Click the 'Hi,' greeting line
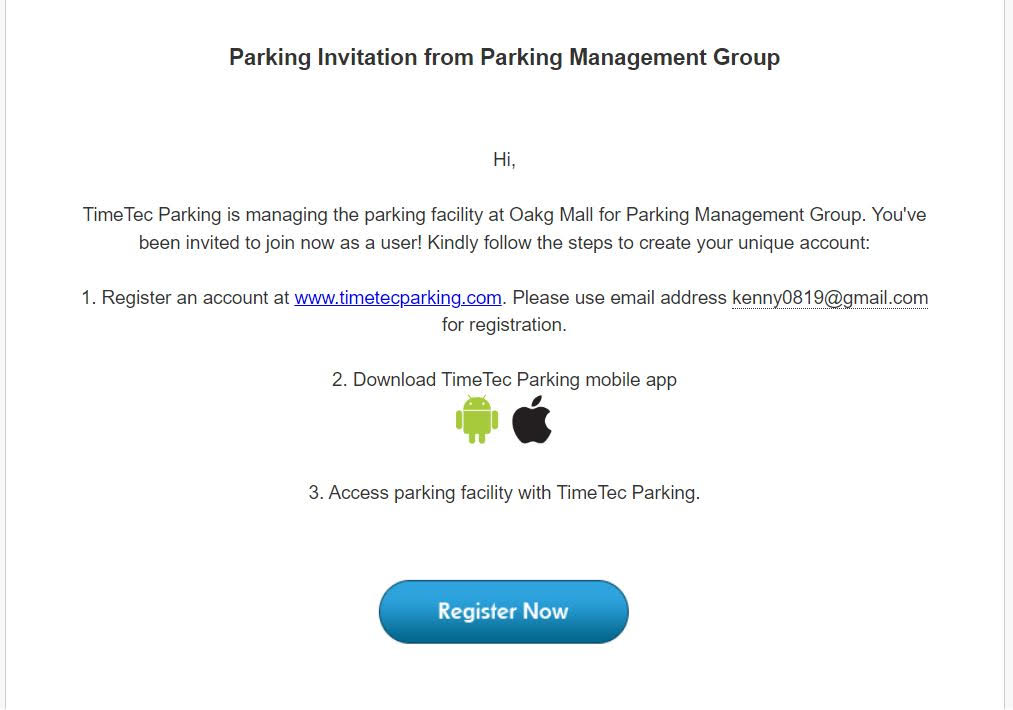 pos(504,160)
